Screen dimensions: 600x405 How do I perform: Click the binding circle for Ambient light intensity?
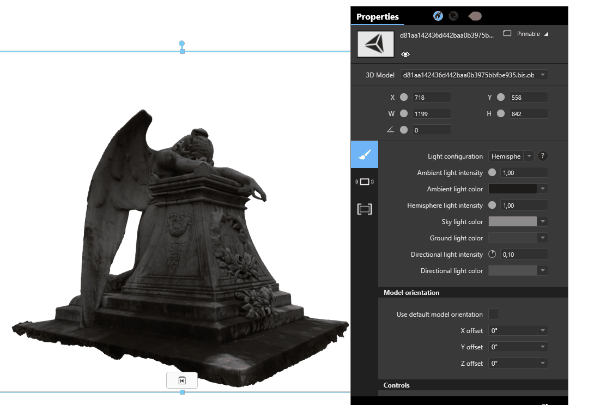click(492, 173)
